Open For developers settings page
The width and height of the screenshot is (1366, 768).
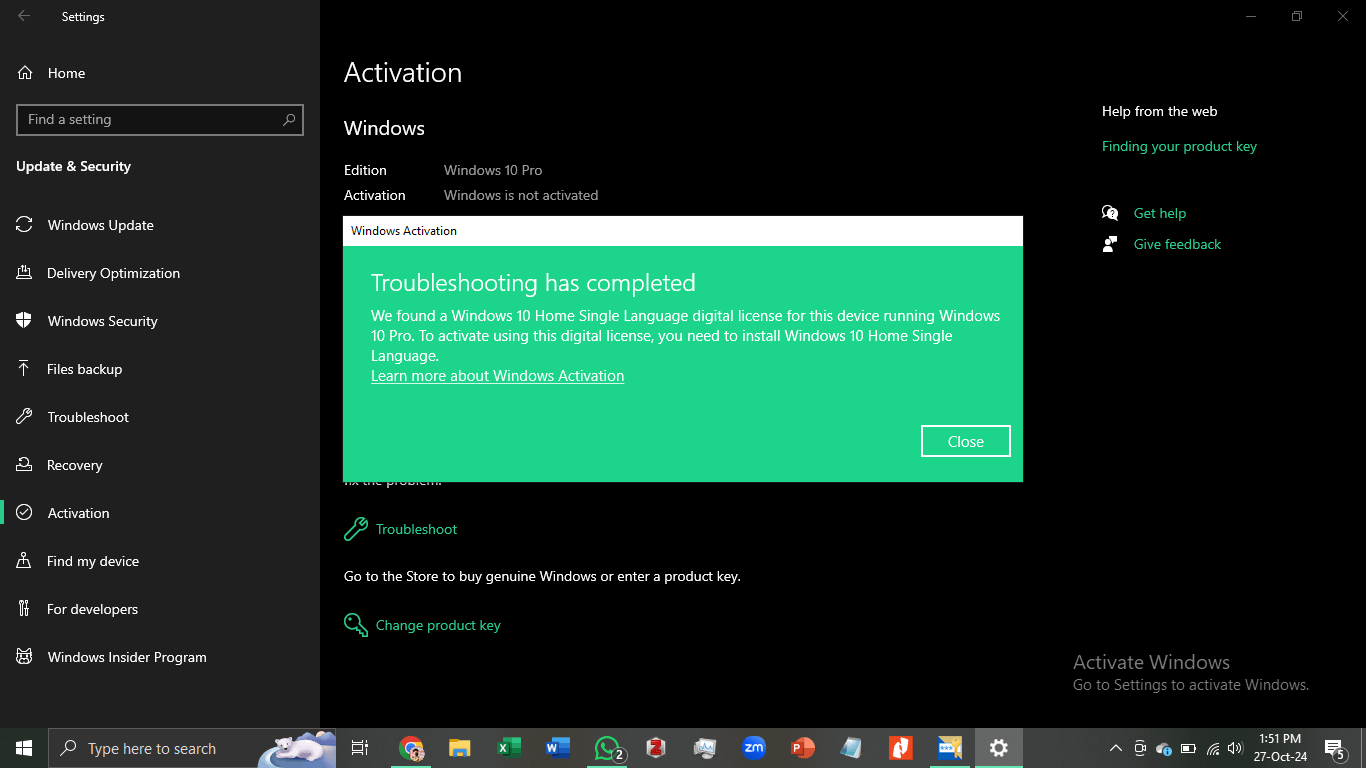(x=160, y=609)
